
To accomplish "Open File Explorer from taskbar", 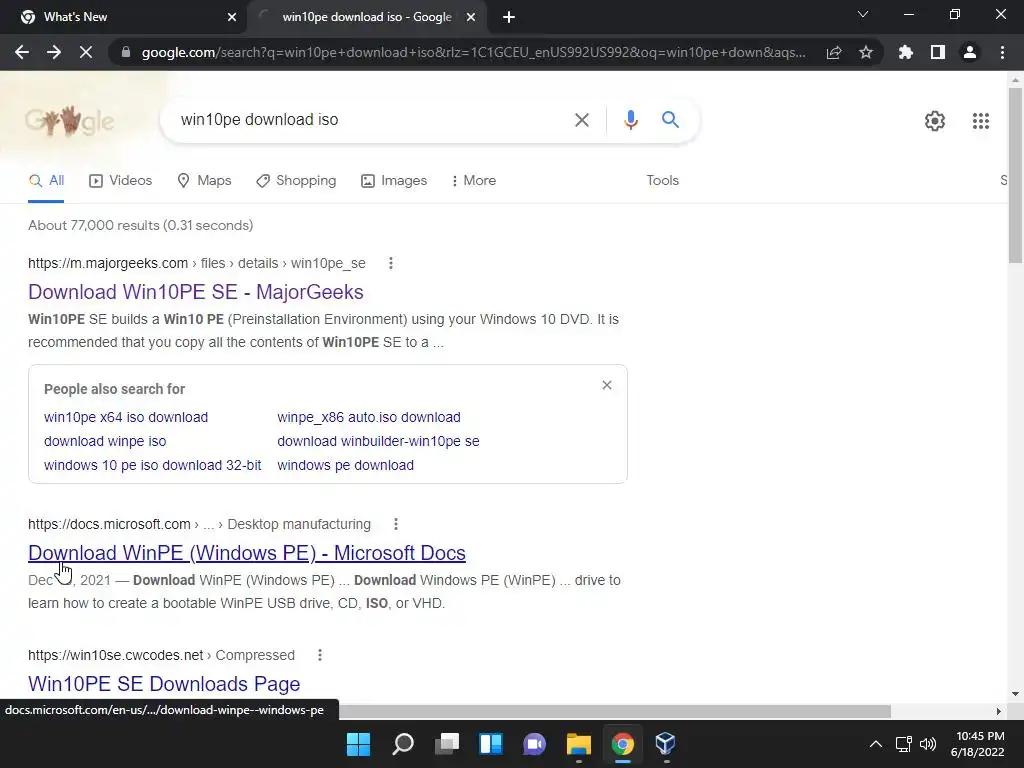I will pos(579,744).
